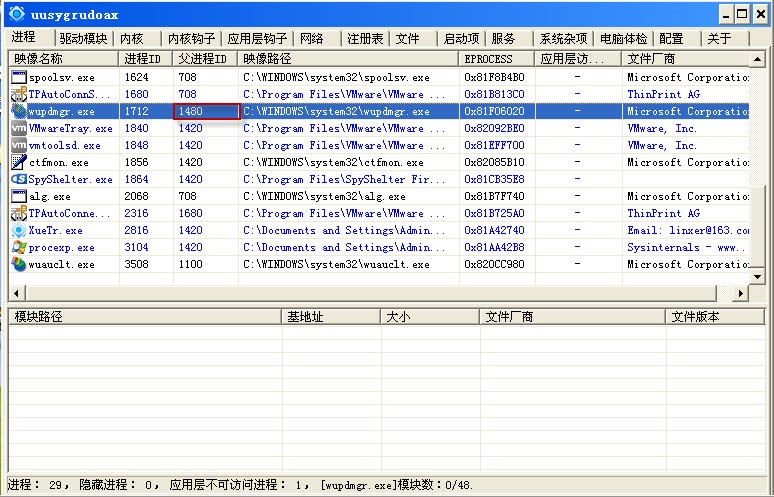Click the TPAutoConnS process icon
Image resolution: width=774 pixels, height=497 pixels.
pyautogui.click(x=19, y=94)
